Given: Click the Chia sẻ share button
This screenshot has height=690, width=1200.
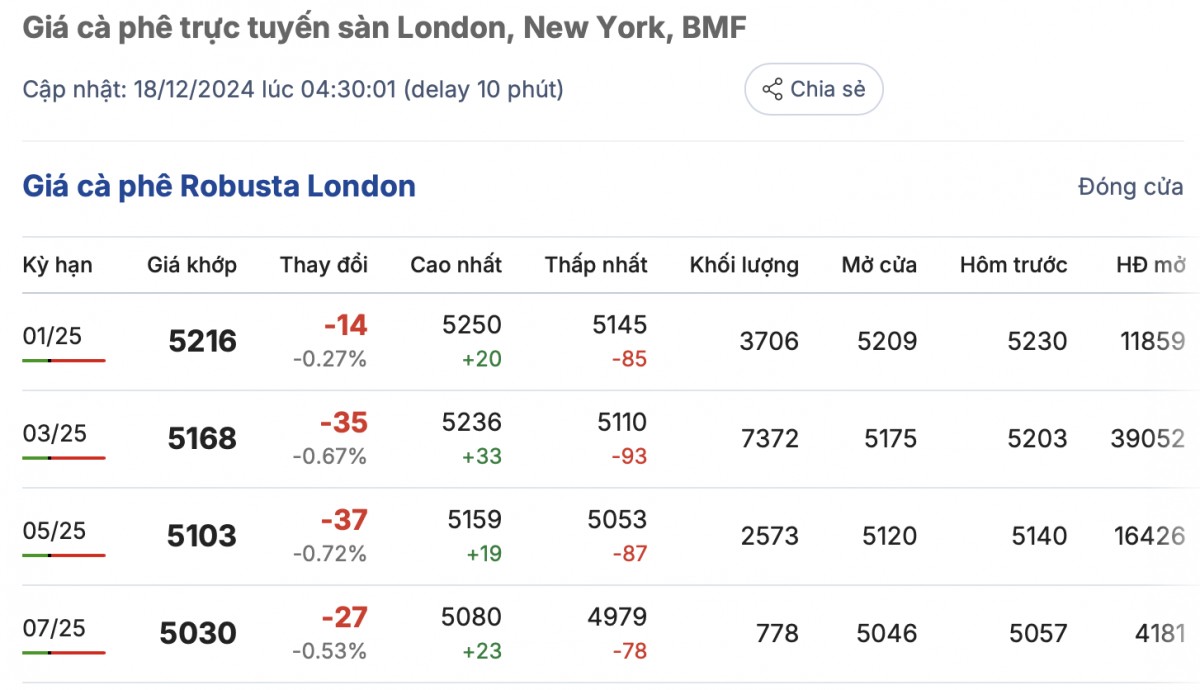Looking at the screenshot, I should 813,90.
